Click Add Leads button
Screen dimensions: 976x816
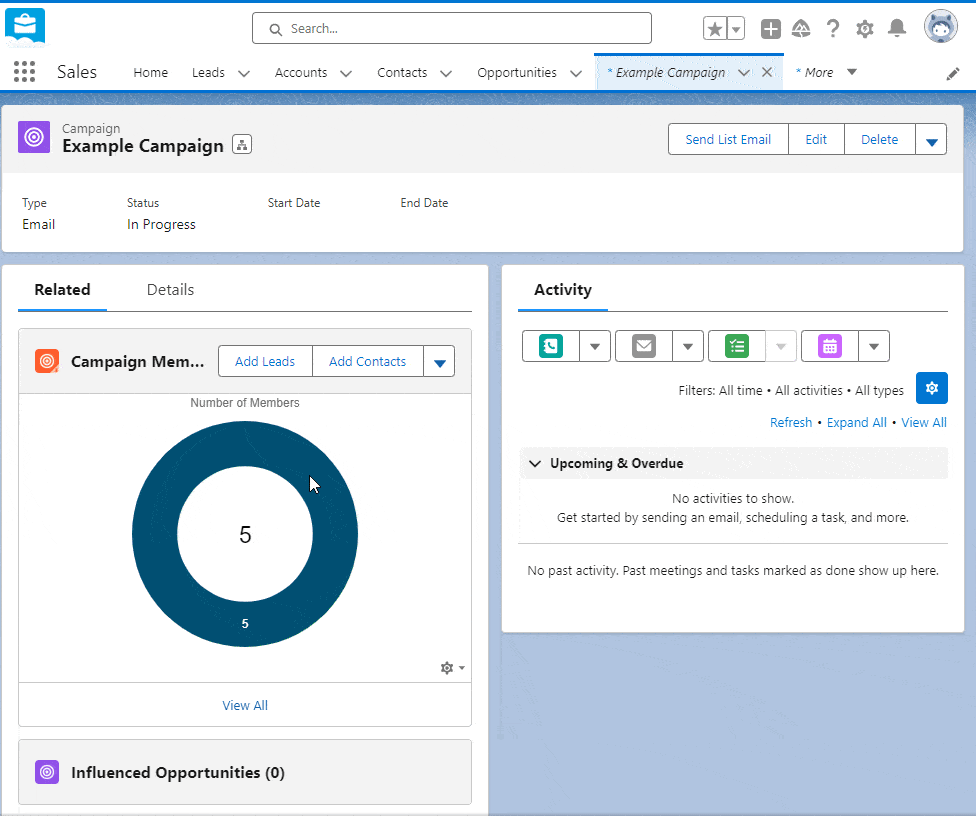coord(265,362)
